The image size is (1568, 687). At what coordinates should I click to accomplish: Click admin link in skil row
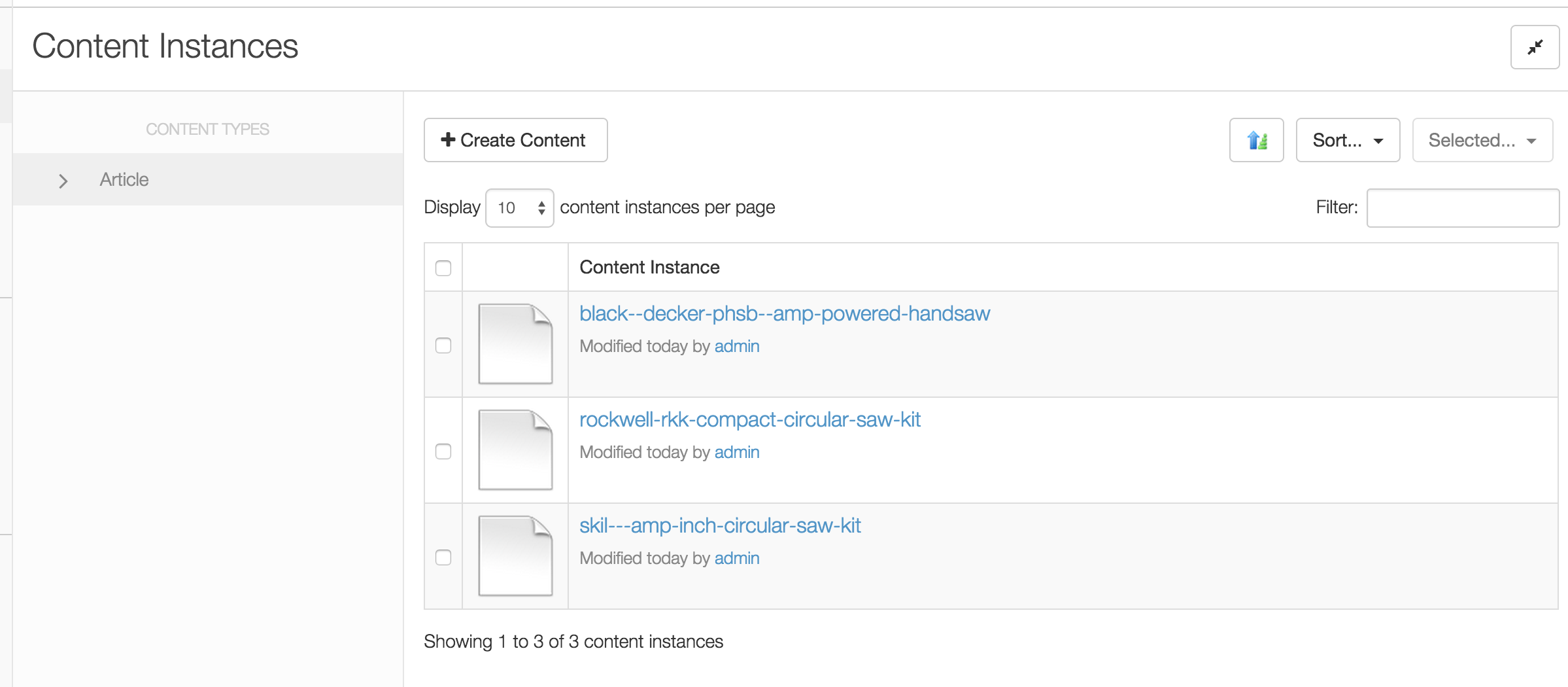pos(736,558)
